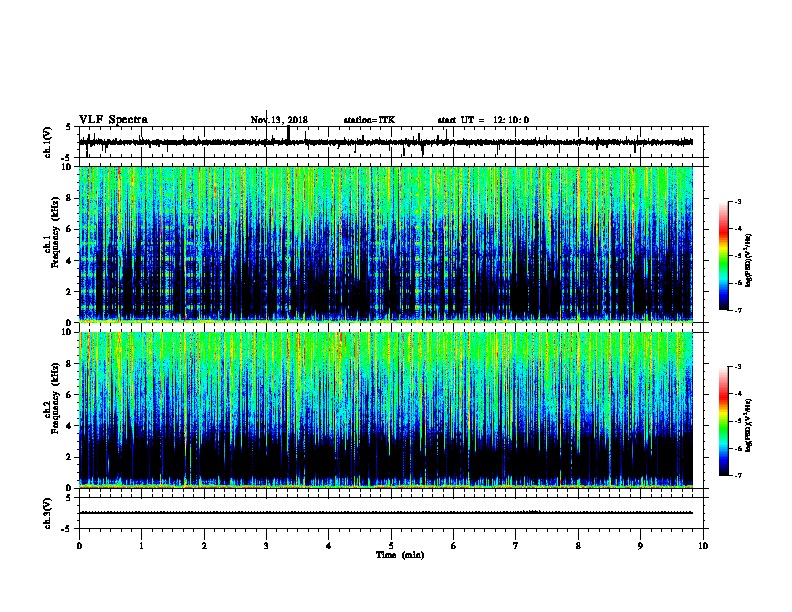Click the "9" tick label on the time axis
Viewport: 792px width, 612px height.
640,546
